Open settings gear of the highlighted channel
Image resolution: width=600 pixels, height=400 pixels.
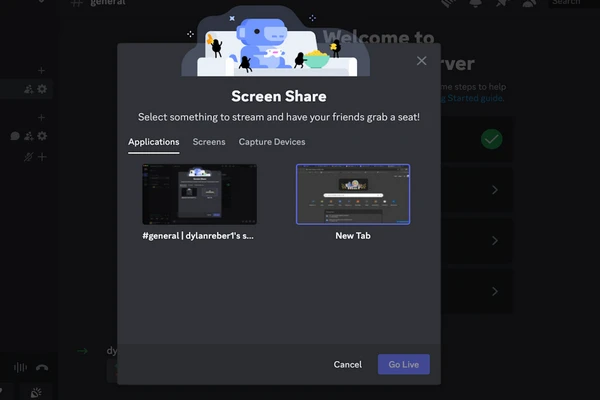coord(42,89)
